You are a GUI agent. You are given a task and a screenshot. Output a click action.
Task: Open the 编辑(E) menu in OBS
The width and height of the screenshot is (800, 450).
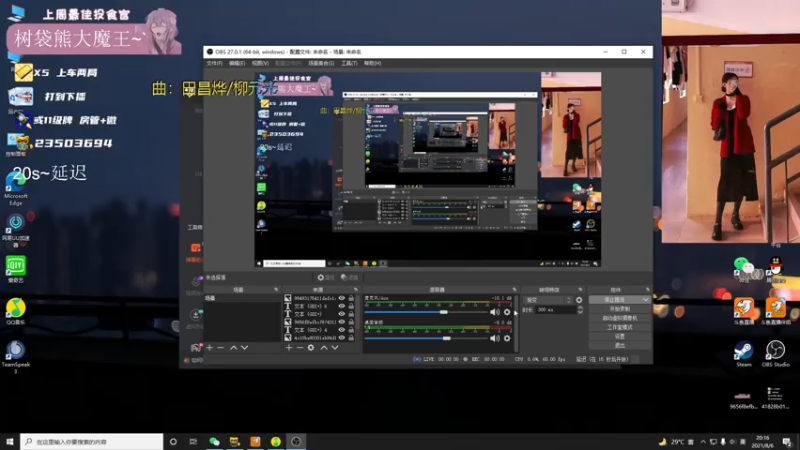point(237,63)
